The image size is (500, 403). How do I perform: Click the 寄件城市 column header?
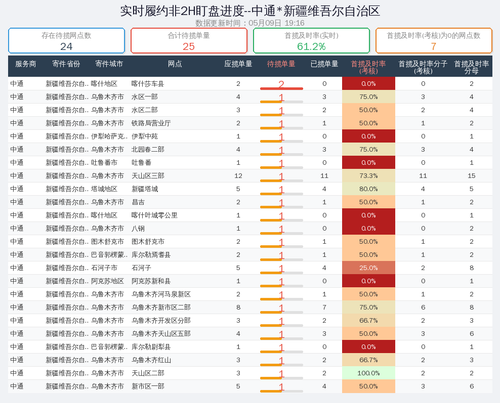pos(109,64)
